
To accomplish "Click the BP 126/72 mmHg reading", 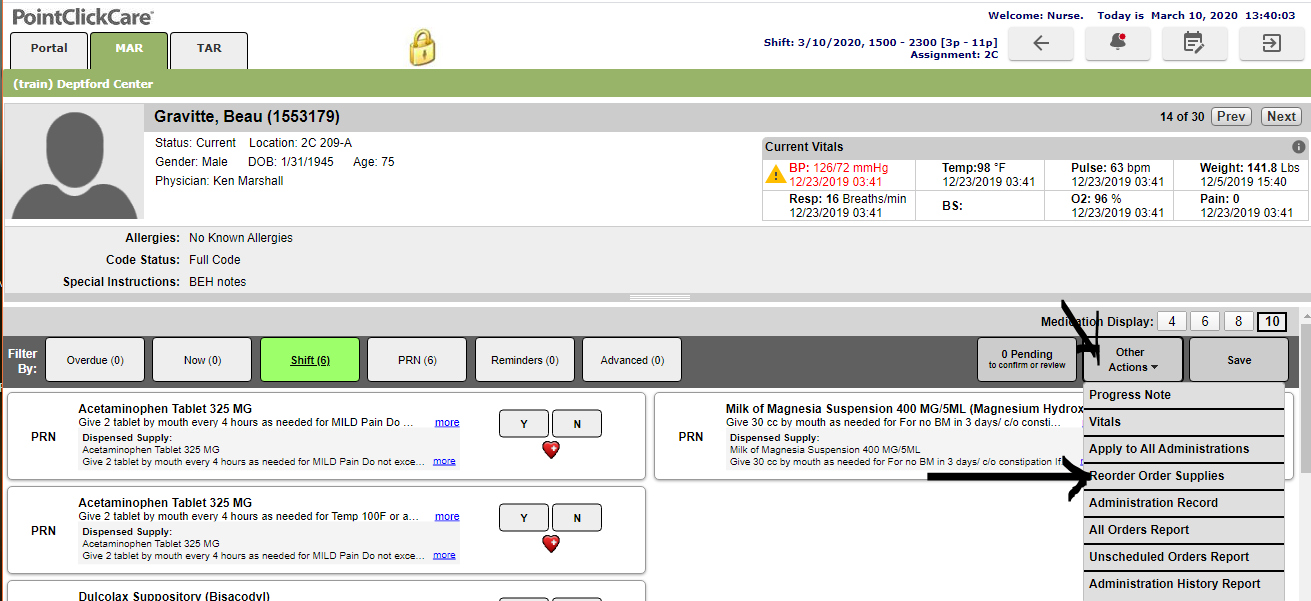I will click(838, 168).
